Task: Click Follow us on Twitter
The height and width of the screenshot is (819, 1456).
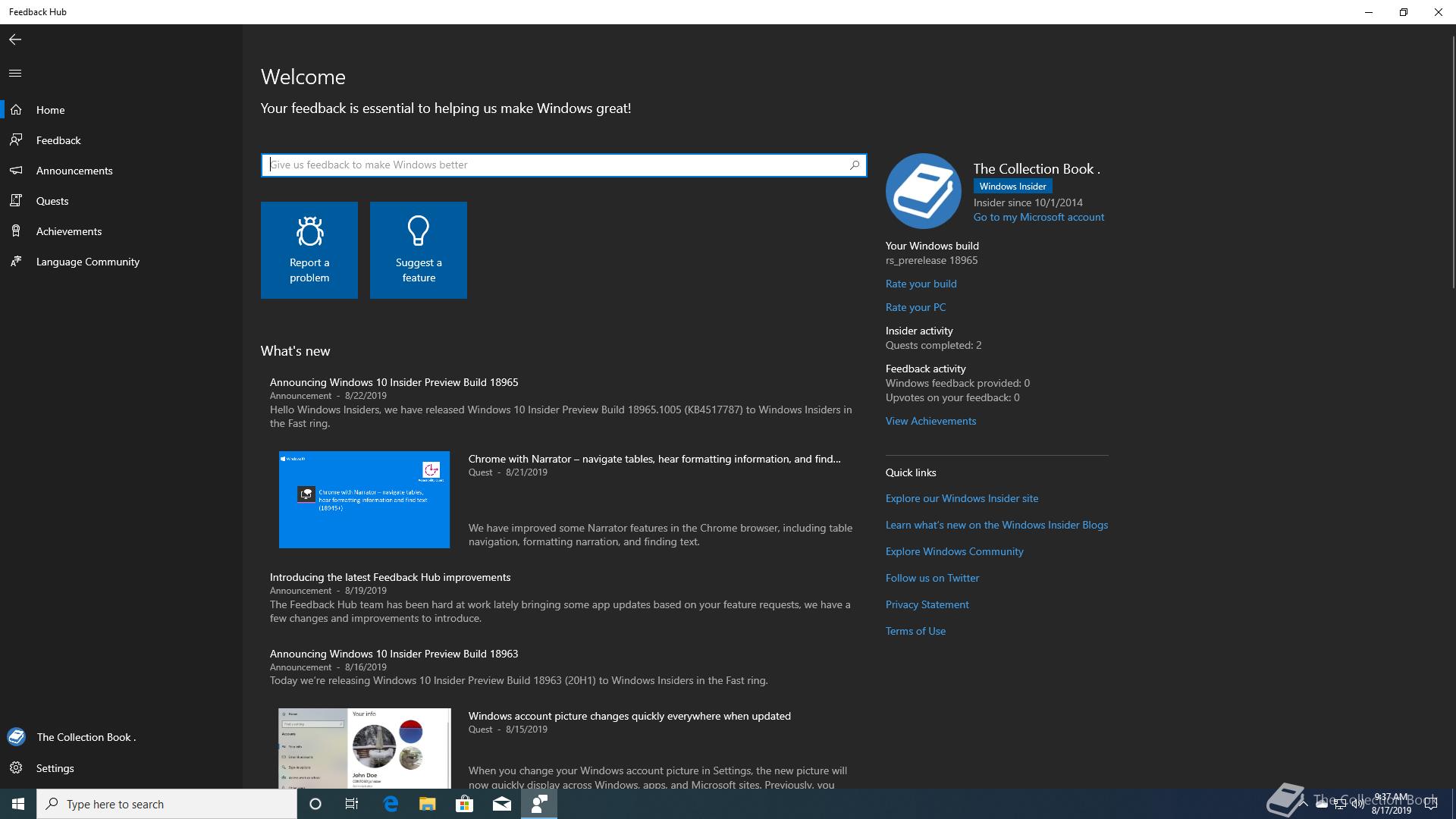Action: coord(932,578)
